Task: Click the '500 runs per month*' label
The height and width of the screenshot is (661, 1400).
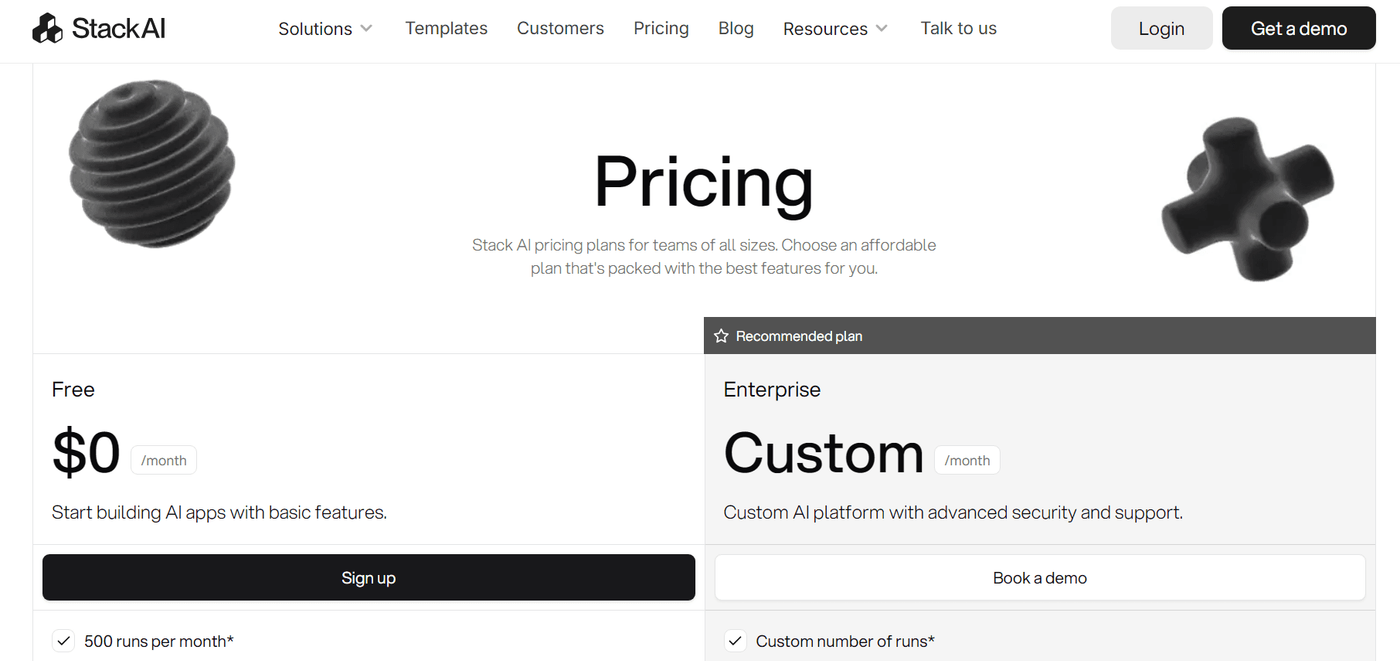Action: pyautogui.click(x=159, y=641)
